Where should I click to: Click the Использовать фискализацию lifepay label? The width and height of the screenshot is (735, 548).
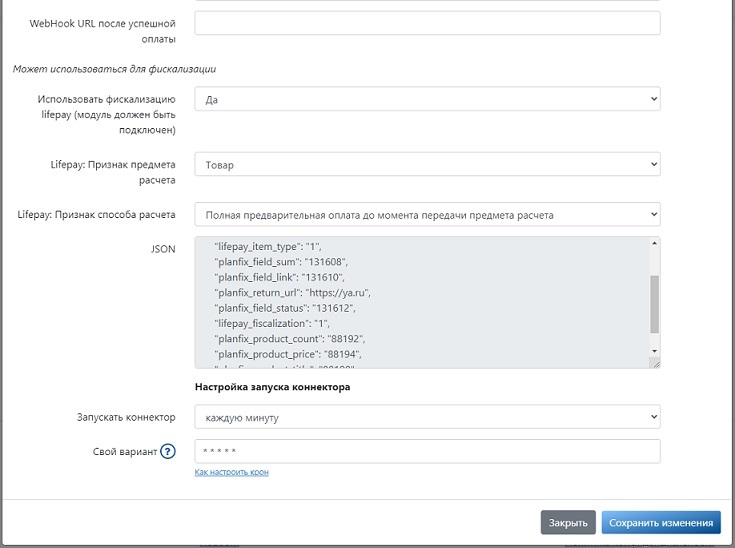click(106, 114)
